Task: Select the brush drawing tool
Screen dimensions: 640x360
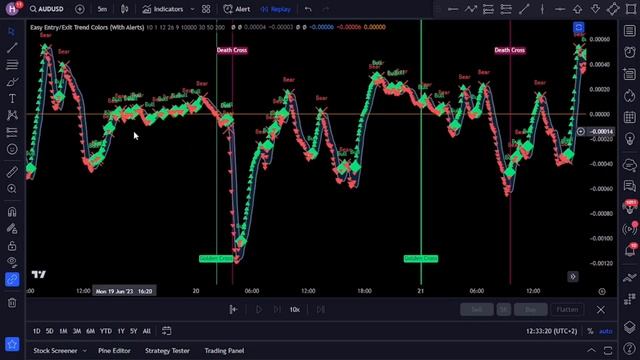Action: point(12,82)
